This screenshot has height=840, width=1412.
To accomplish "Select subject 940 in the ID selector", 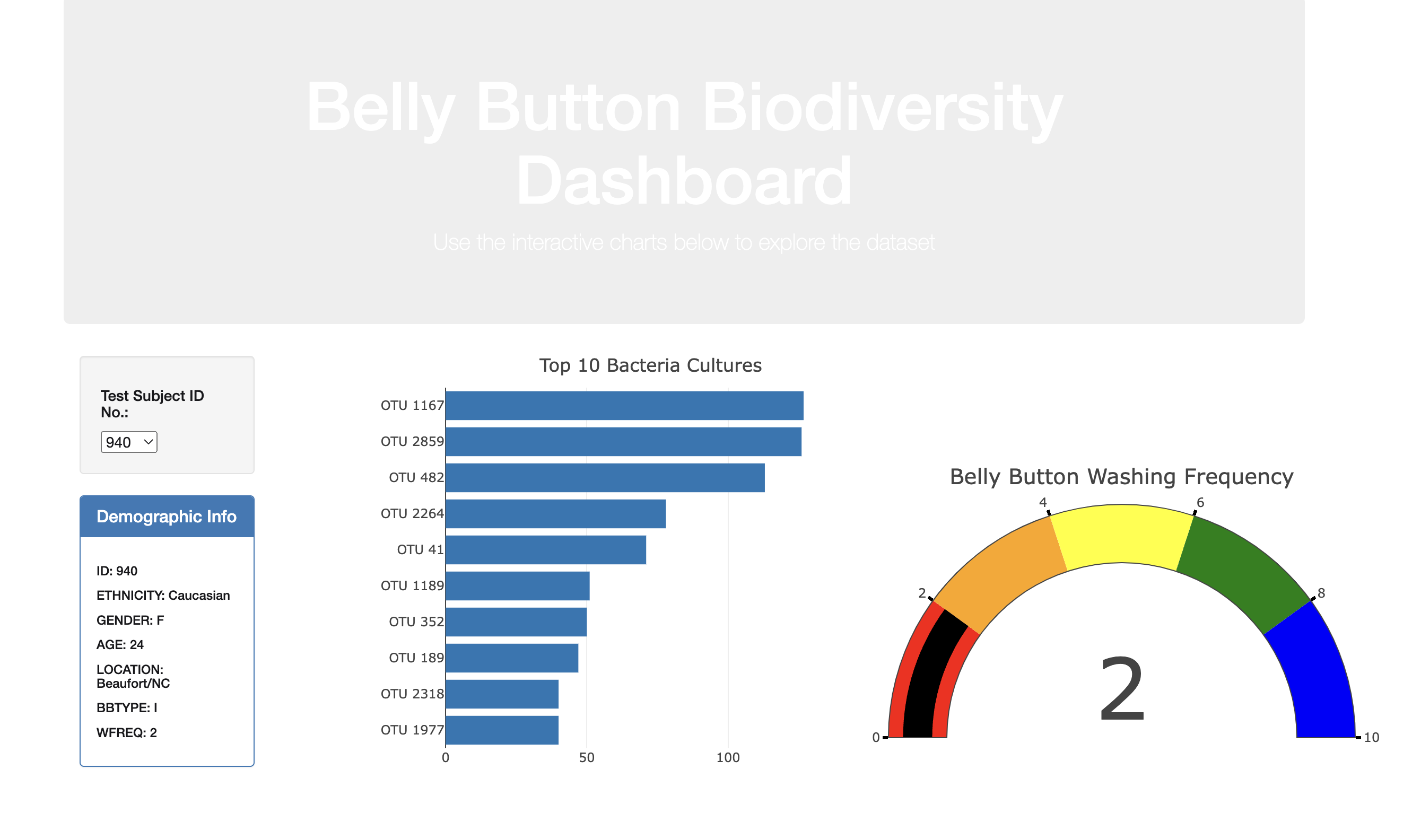I will click(128, 442).
